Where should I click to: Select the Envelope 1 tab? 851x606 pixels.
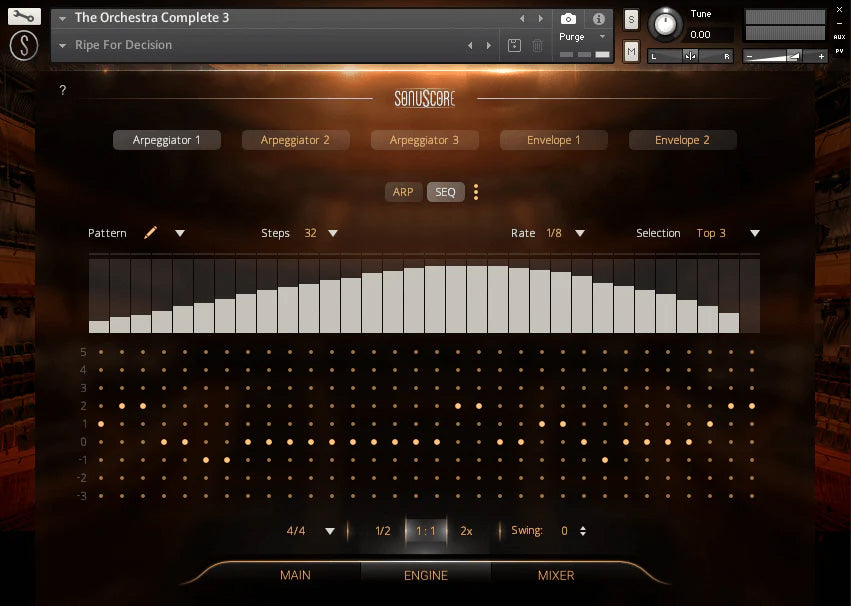(x=554, y=140)
